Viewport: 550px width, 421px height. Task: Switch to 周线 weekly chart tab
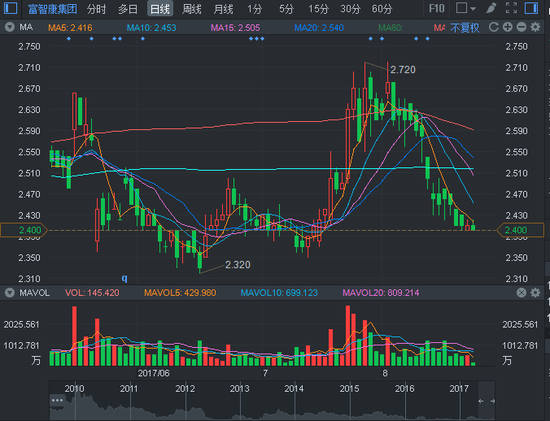(x=192, y=9)
